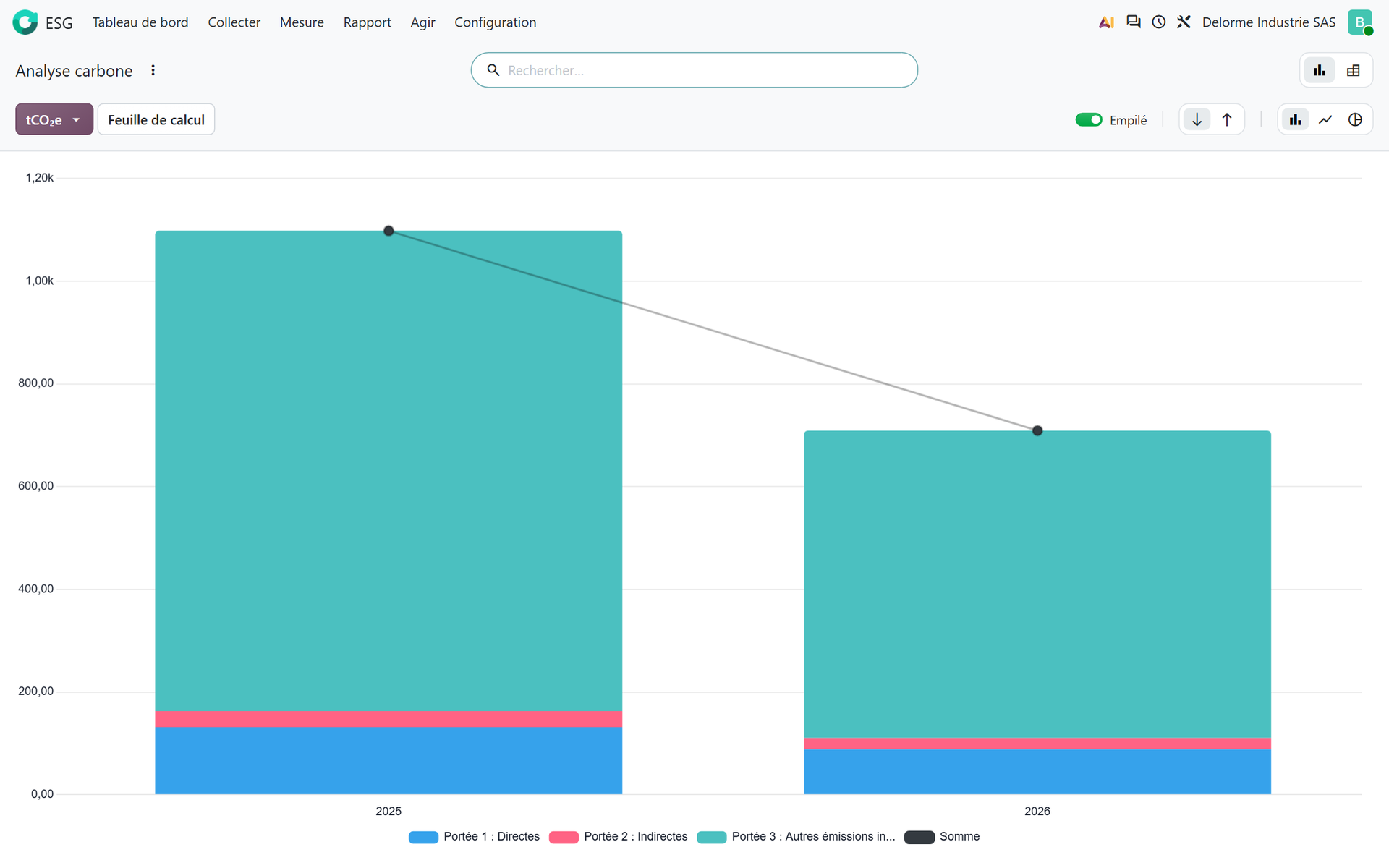Sort bars in ascending order
This screenshot has height=868, width=1389.
click(x=1227, y=119)
